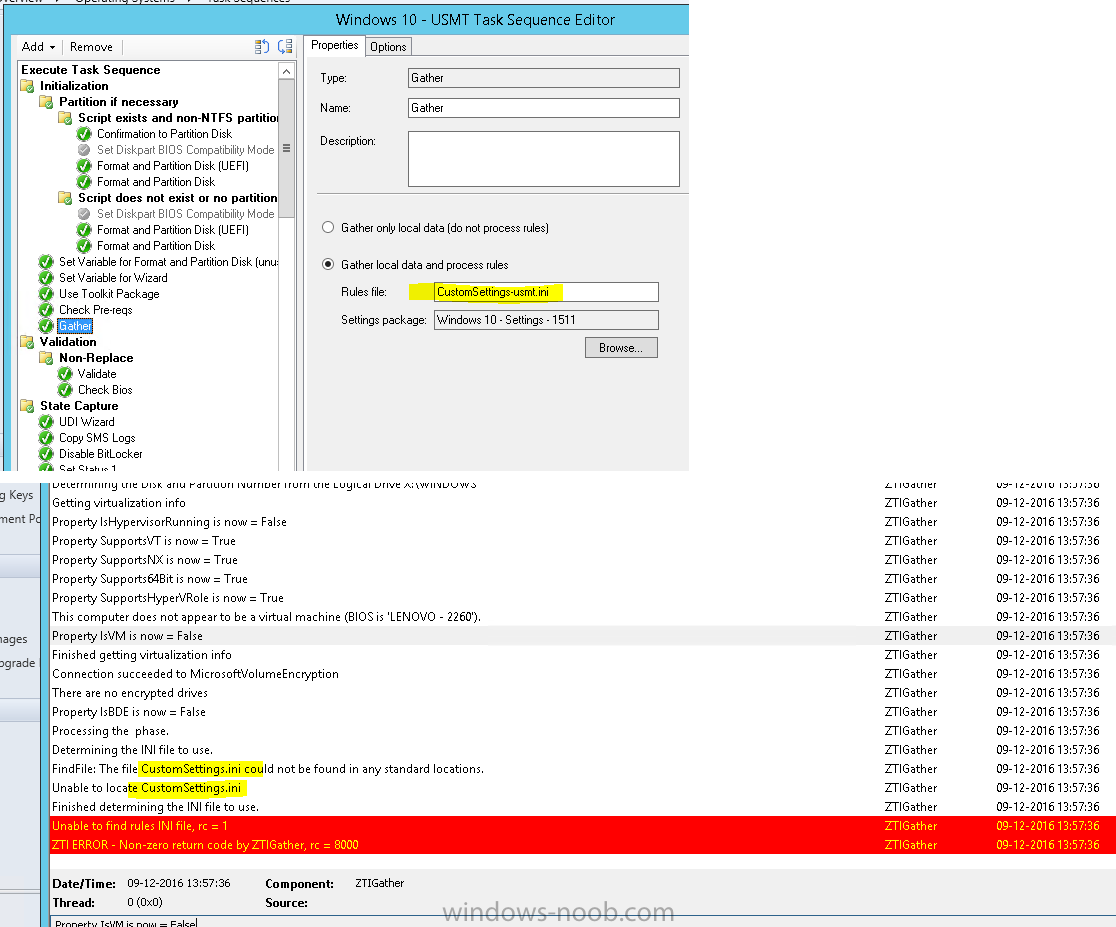Select 'Execute Task Sequence' root item

[x=90, y=70]
